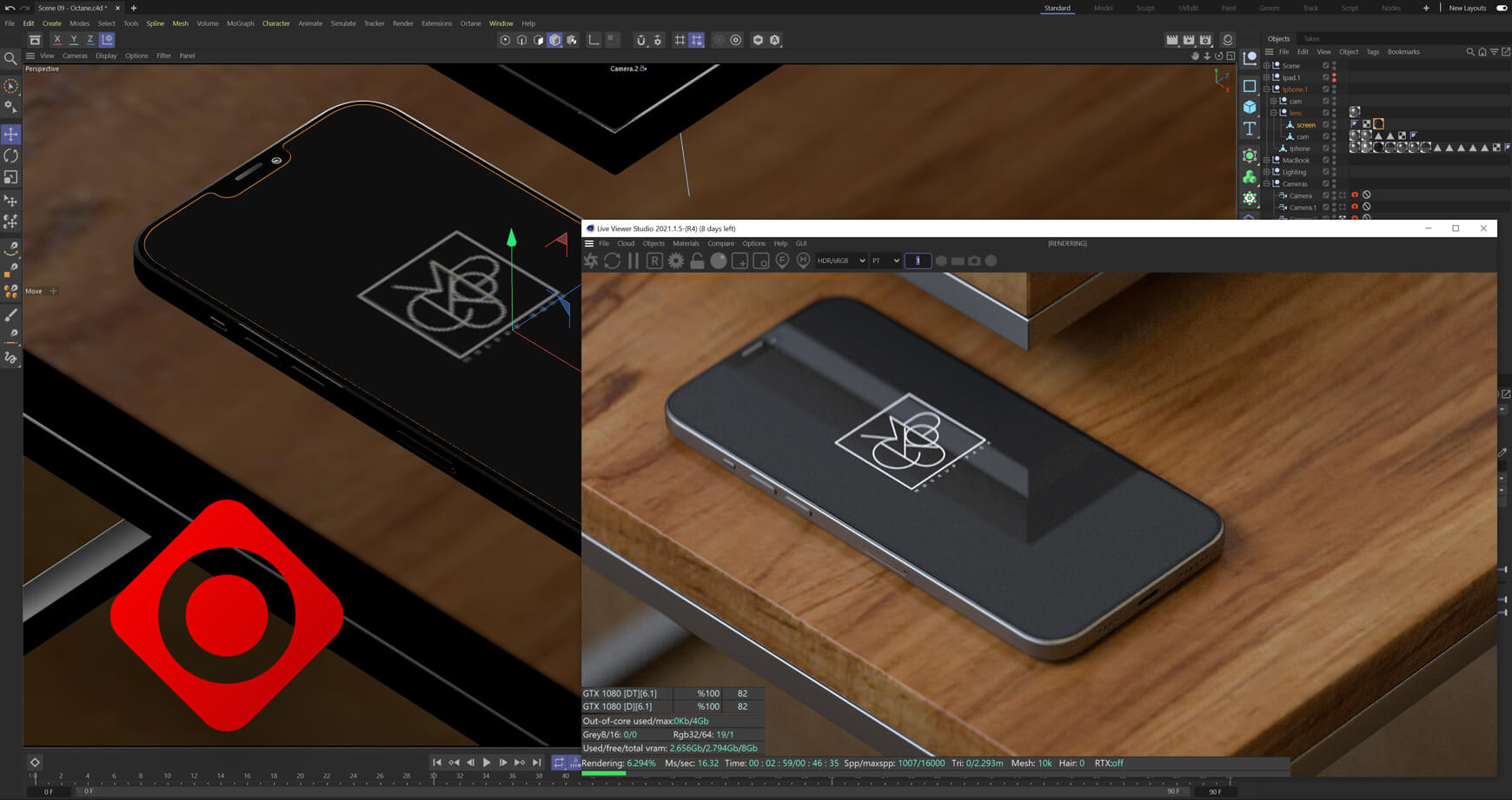1512x800 pixels.
Task: Click the green render progress bar
Action: pos(603,773)
